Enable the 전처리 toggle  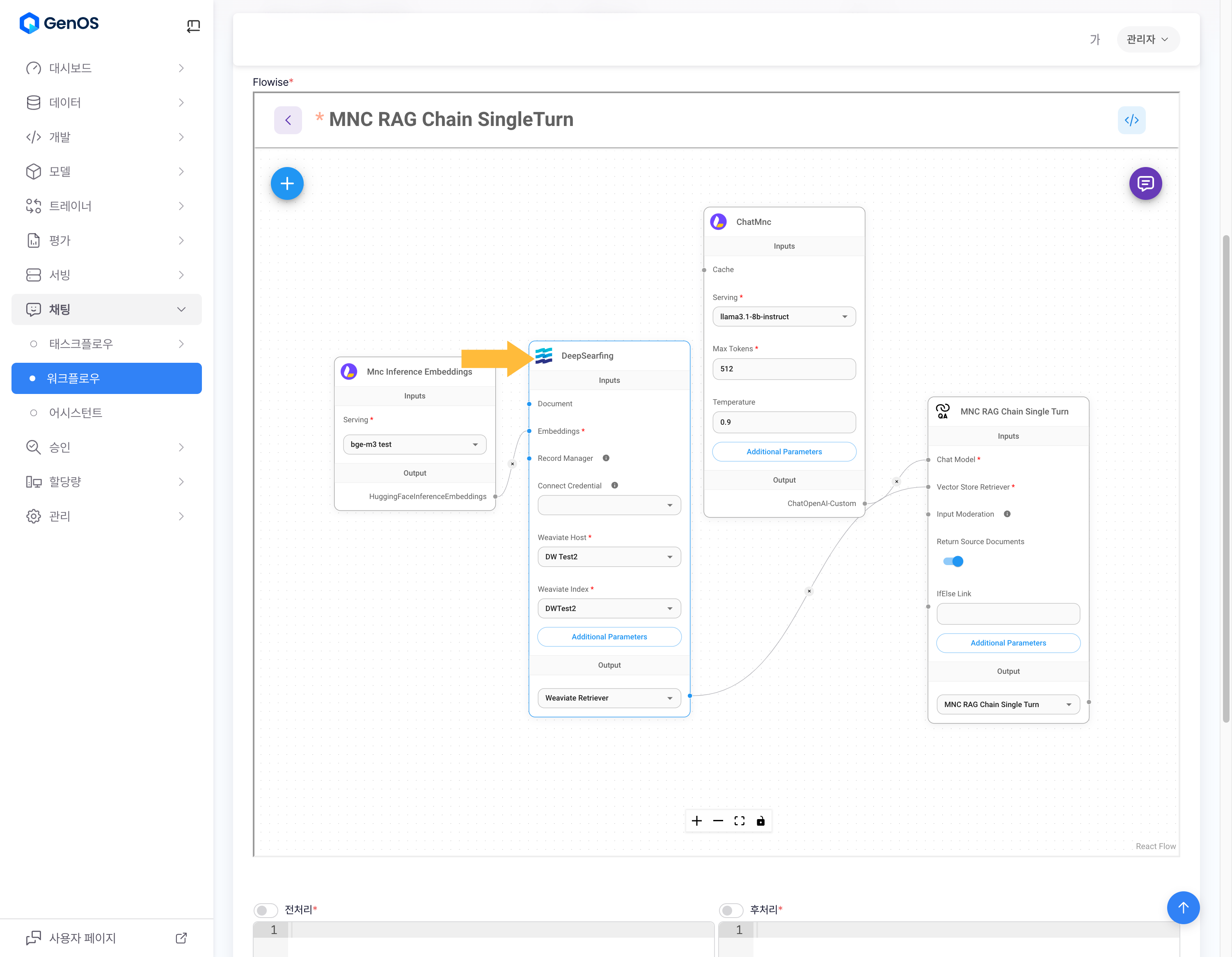(265, 910)
